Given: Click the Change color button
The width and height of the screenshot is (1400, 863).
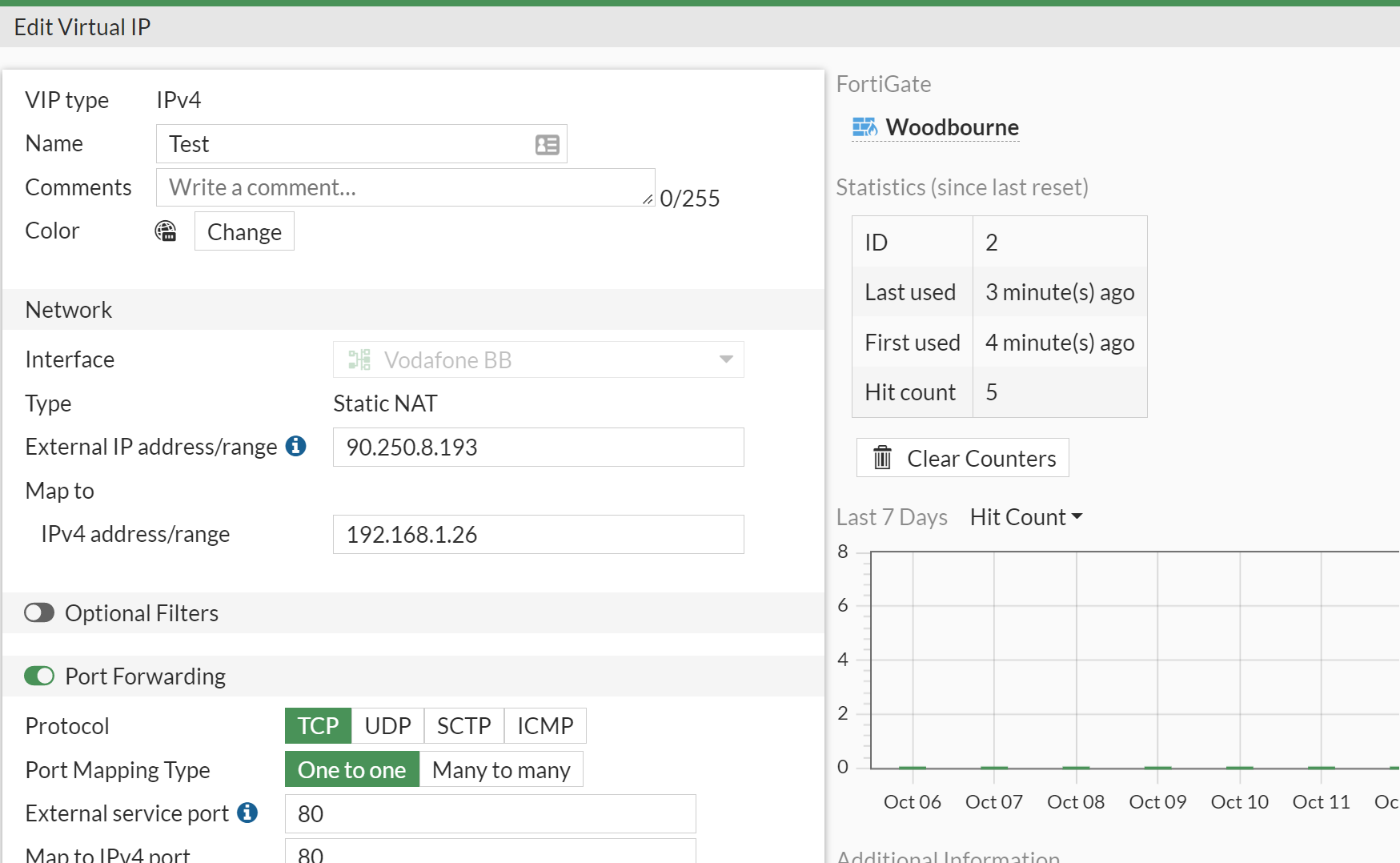Looking at the screenshot, I should tap(244, 231).
